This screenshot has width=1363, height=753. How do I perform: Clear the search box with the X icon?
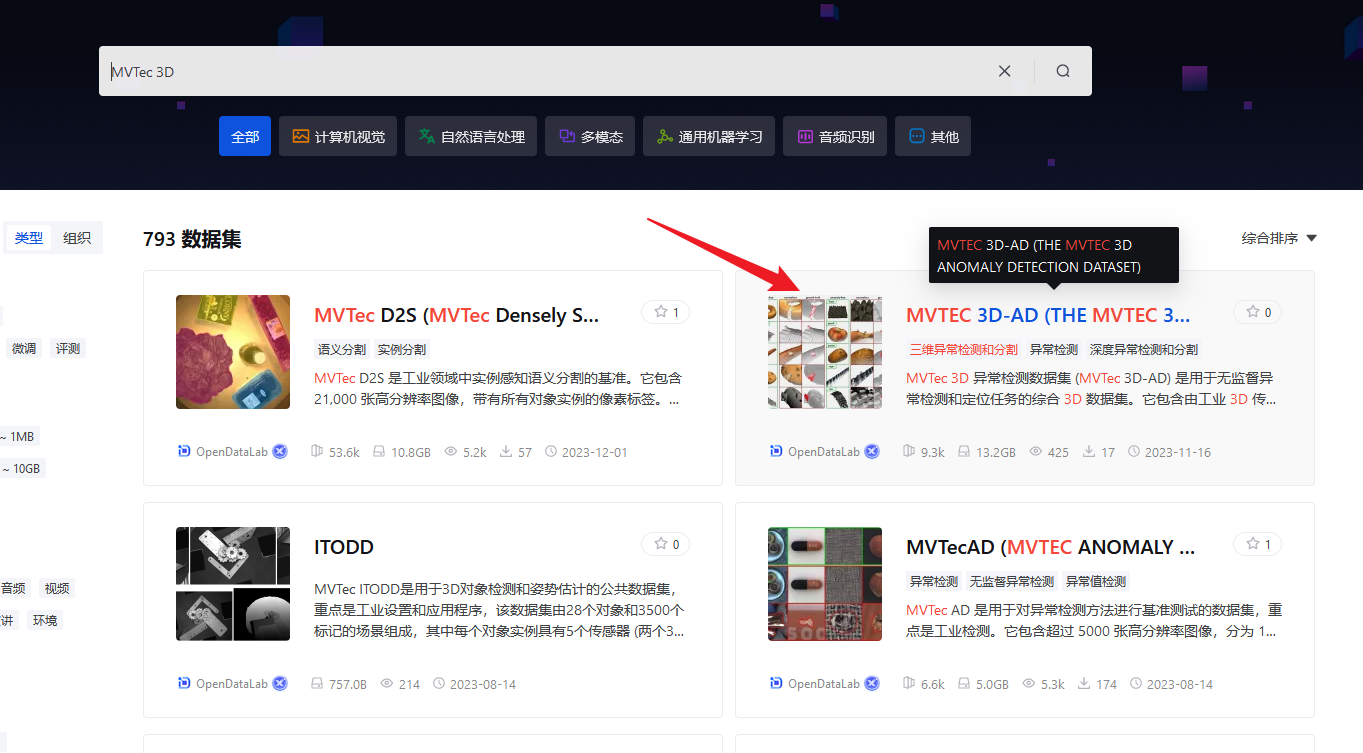pos(1005,71)
